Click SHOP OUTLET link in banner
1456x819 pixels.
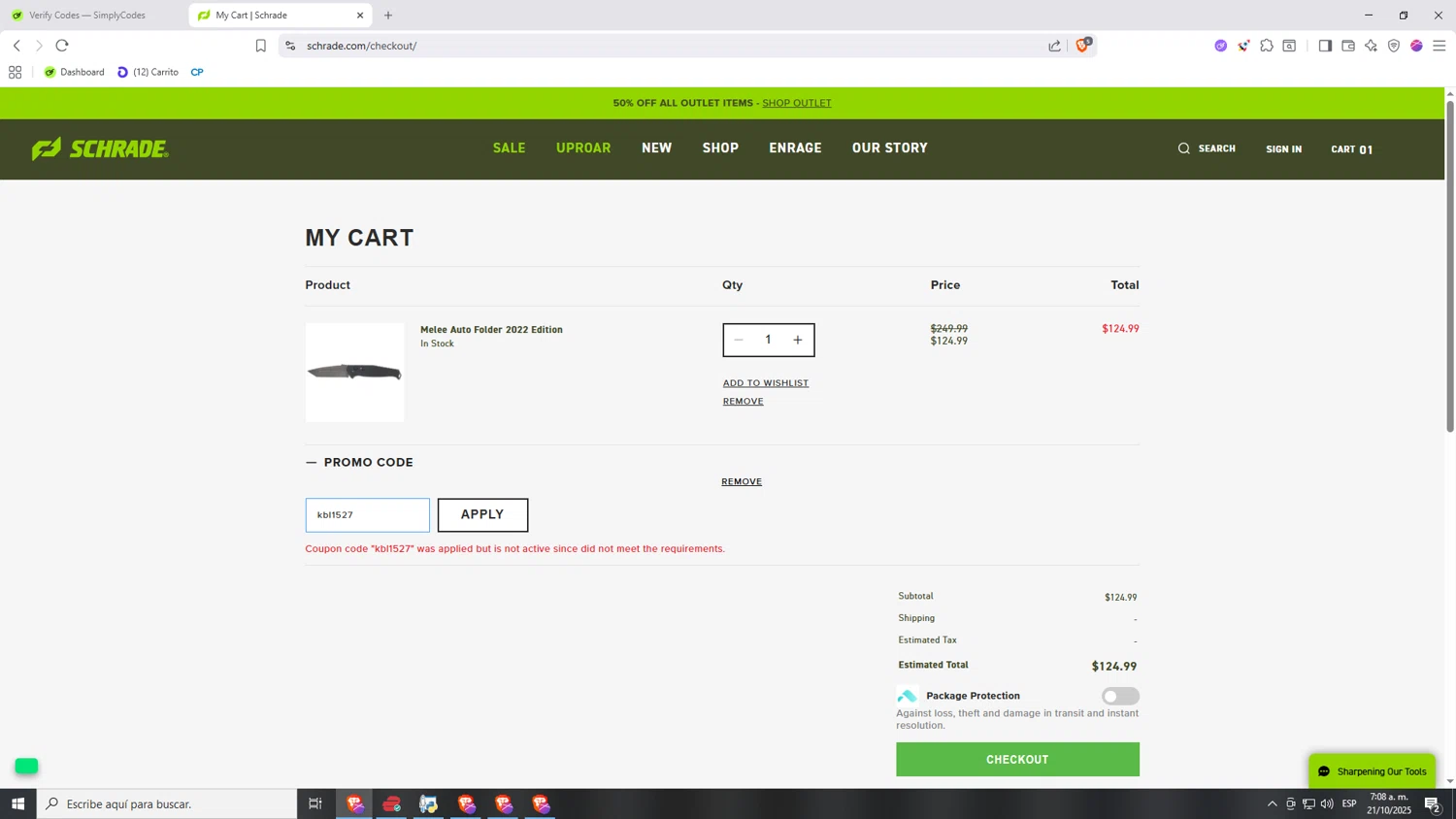(797, 103)
